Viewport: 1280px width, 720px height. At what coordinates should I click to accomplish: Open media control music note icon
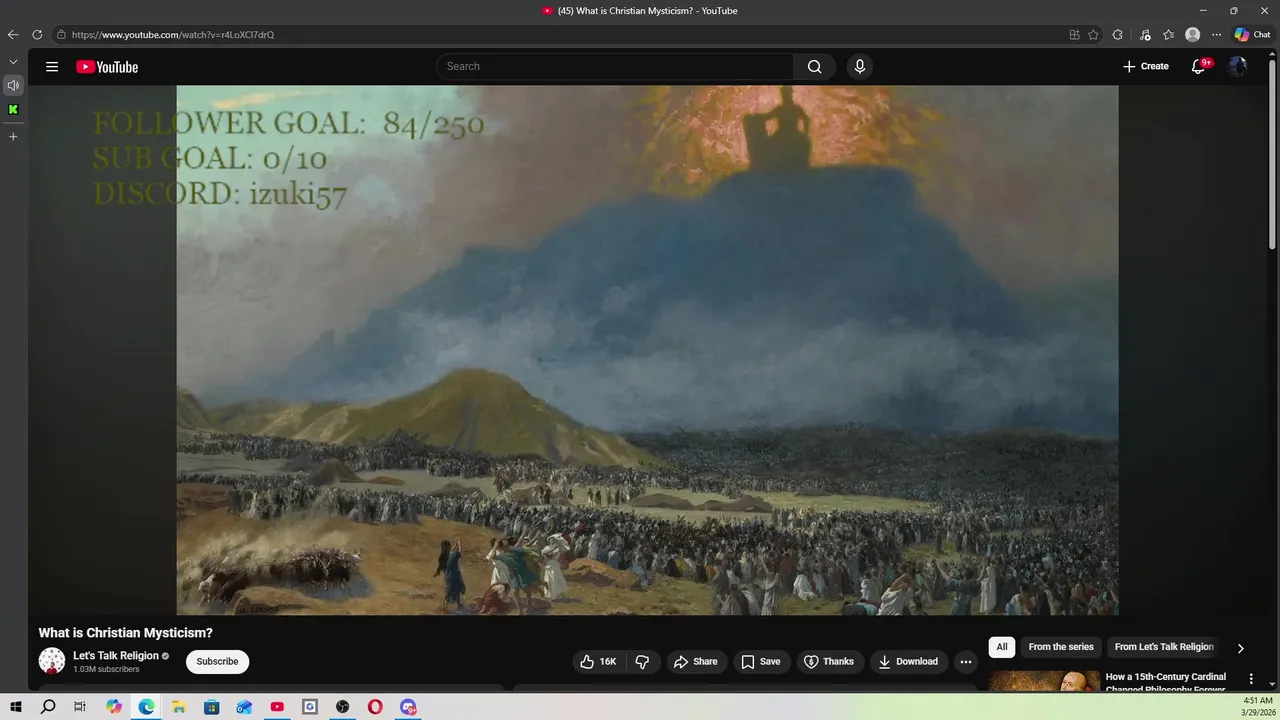(1145, 34)
